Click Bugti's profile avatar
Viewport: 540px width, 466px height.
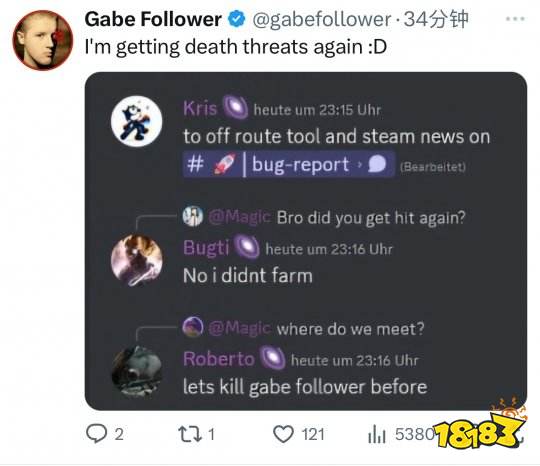(137, 260)
